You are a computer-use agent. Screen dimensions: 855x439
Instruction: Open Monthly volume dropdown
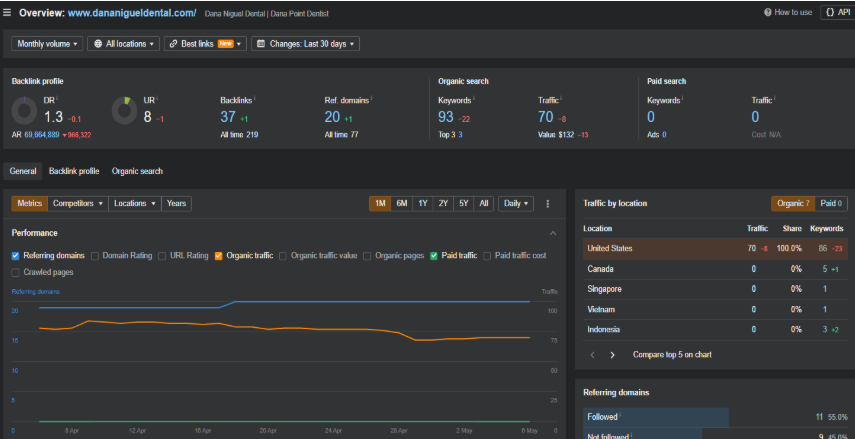click(47, 44)
